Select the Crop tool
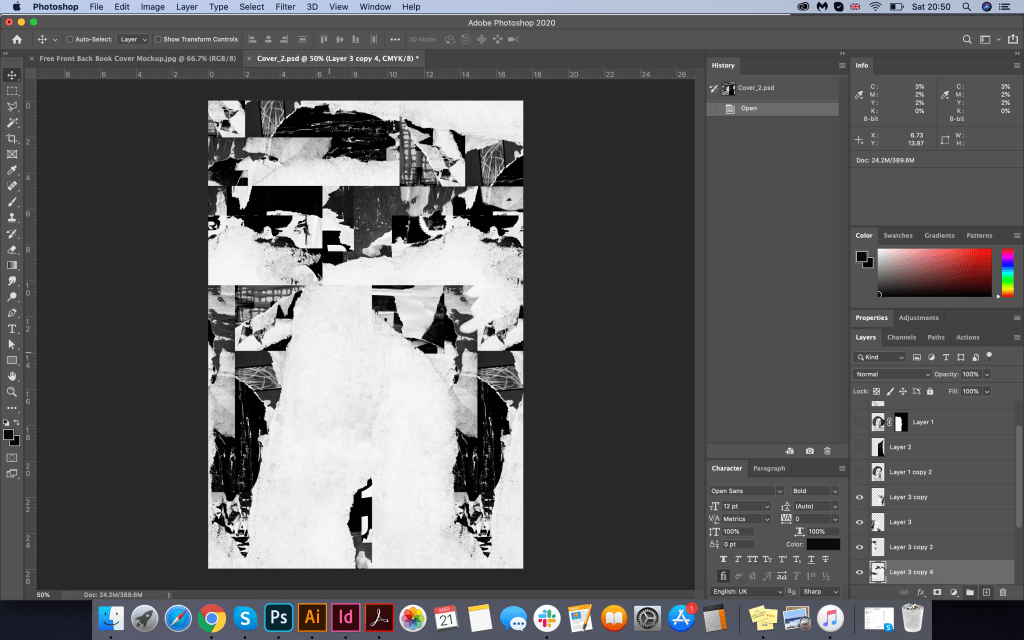Image resolution: width=1024 pixels, height=640 pixels. [12, 138]
